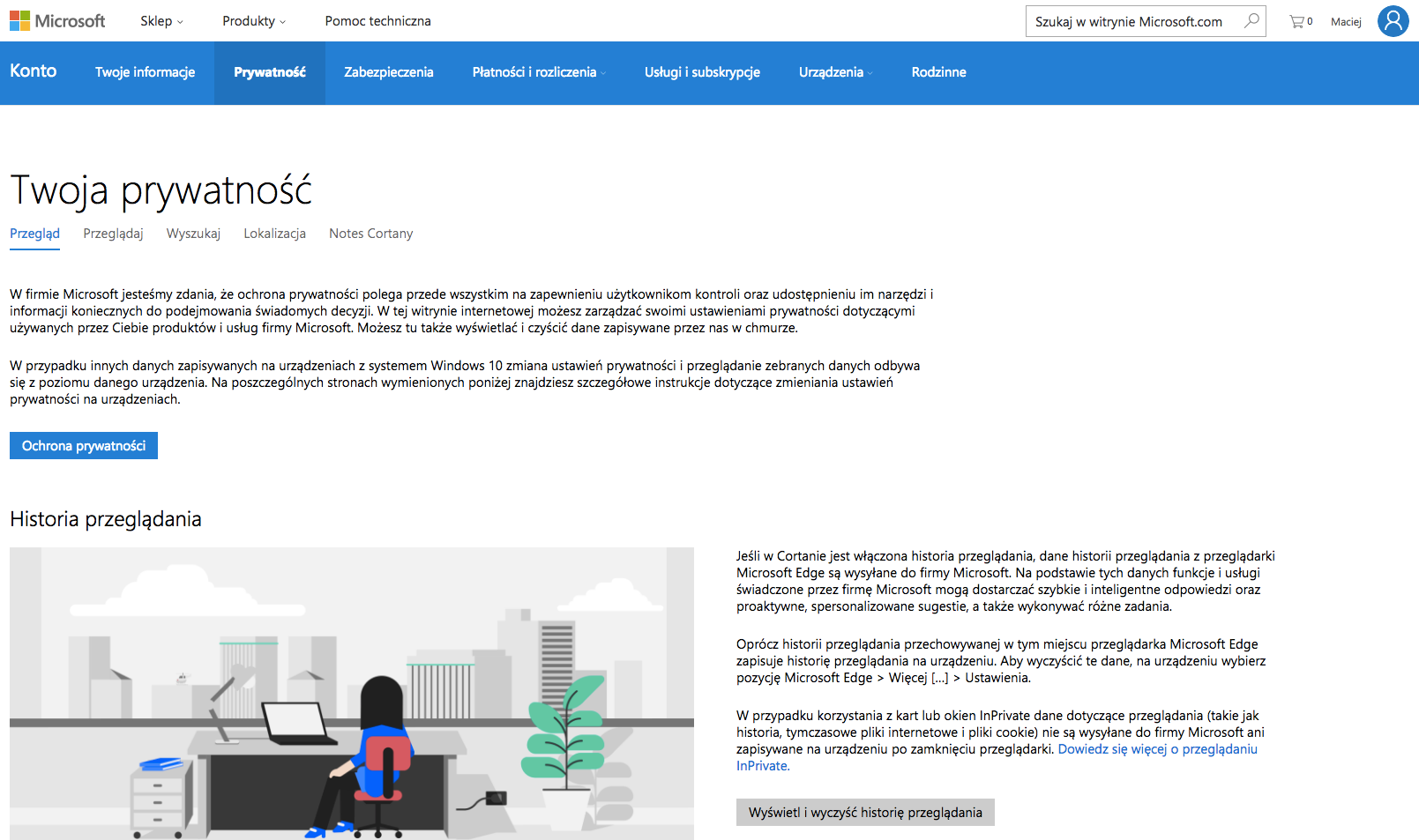Go to the Konto home link
Screen dimensions: 1419x840
click(x=34, y=71)
